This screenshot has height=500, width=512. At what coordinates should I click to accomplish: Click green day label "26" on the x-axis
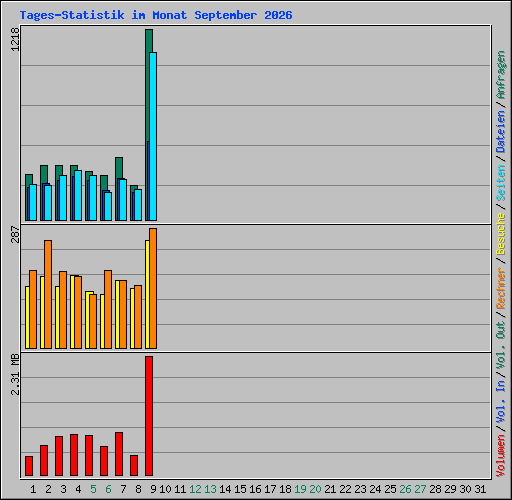coord(405,489)
